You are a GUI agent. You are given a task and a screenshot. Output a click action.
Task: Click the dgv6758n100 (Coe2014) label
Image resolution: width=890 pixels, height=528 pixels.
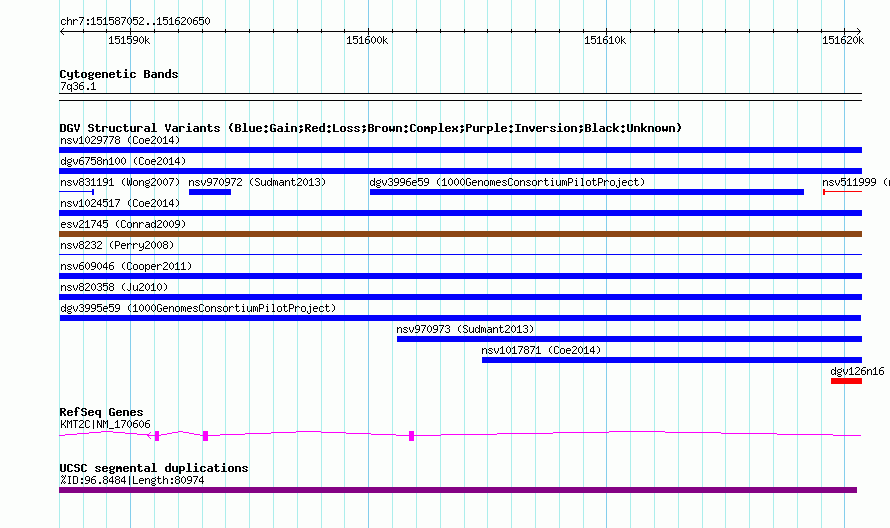(123, 161)
